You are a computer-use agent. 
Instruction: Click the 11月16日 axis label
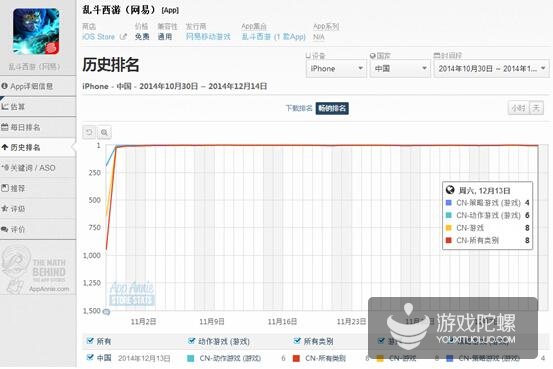(282, 321)
